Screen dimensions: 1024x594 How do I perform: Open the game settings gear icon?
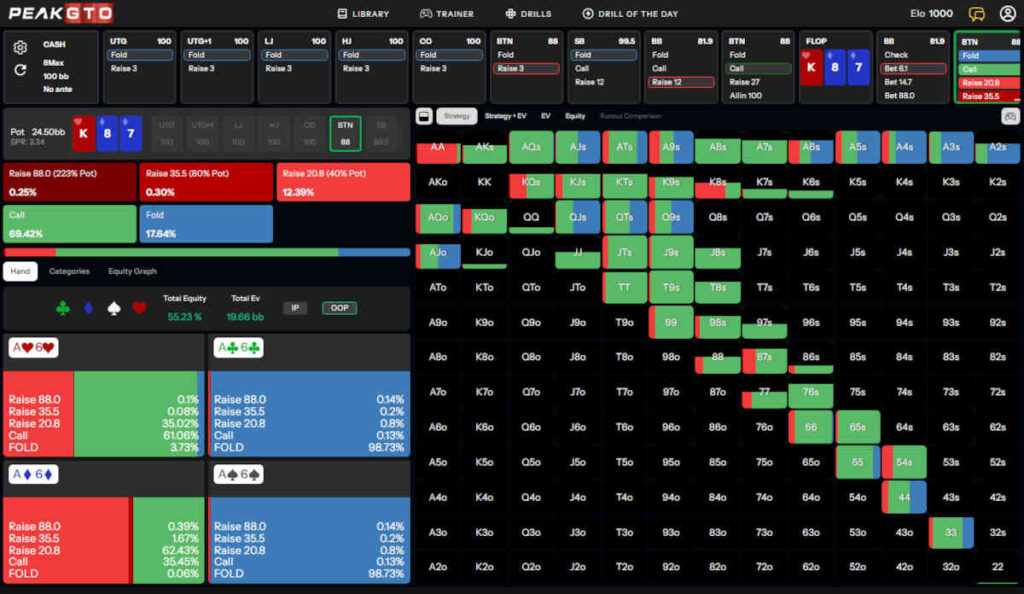point(20,47)
